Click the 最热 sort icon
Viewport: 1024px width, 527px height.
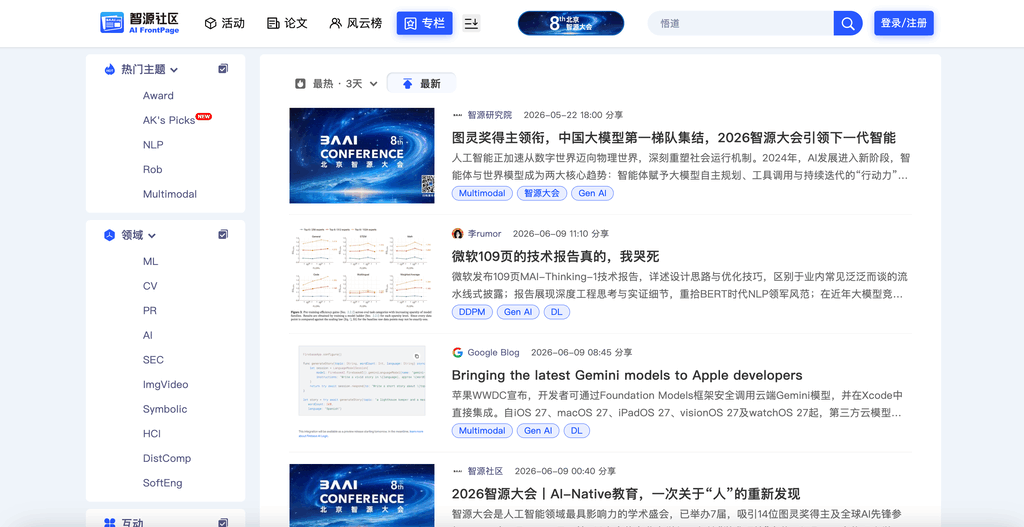[x=300, y=84]
